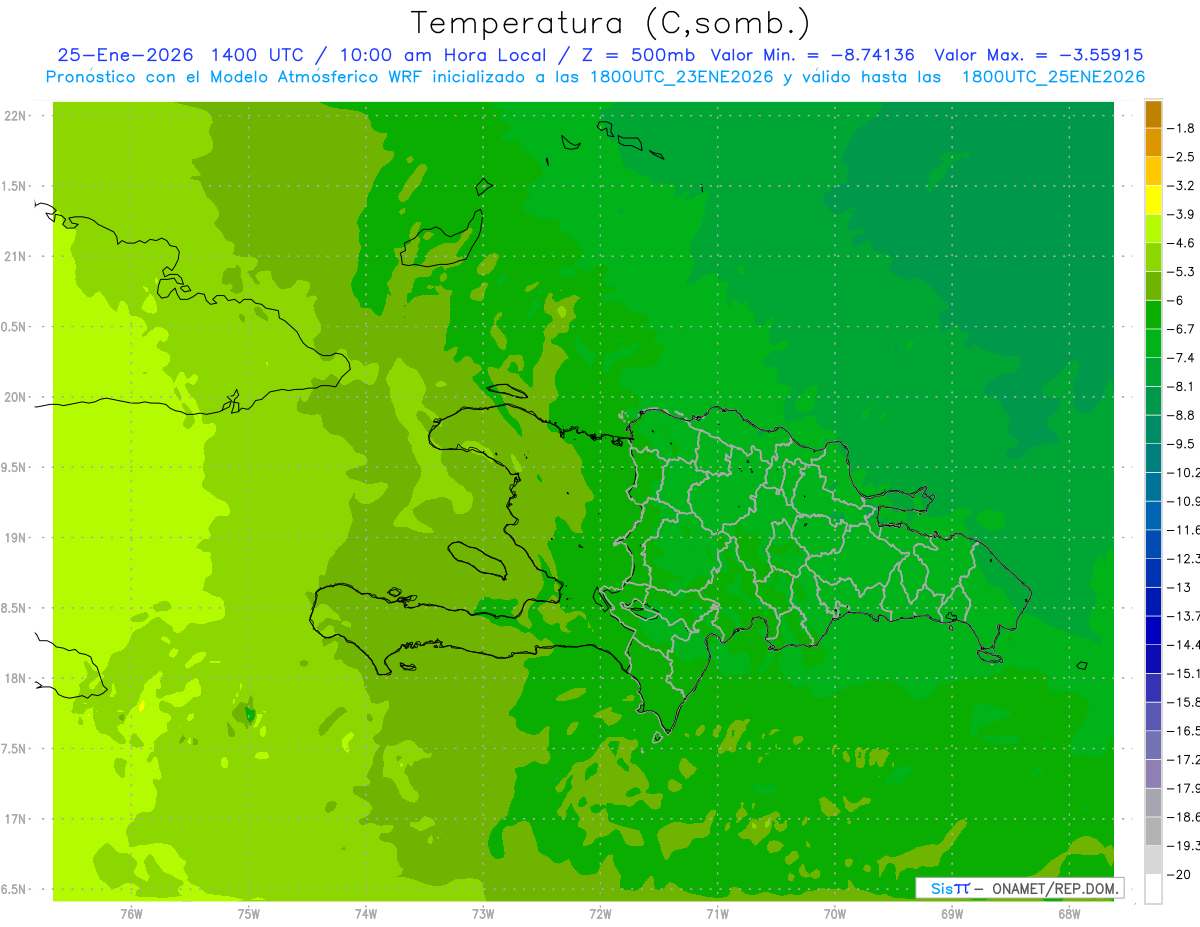Click the '1800UTC_25ENE2026' valid-until timestamp
Screen dimensions: 1200x927
pyautogui.click(x=1053, y=76)
